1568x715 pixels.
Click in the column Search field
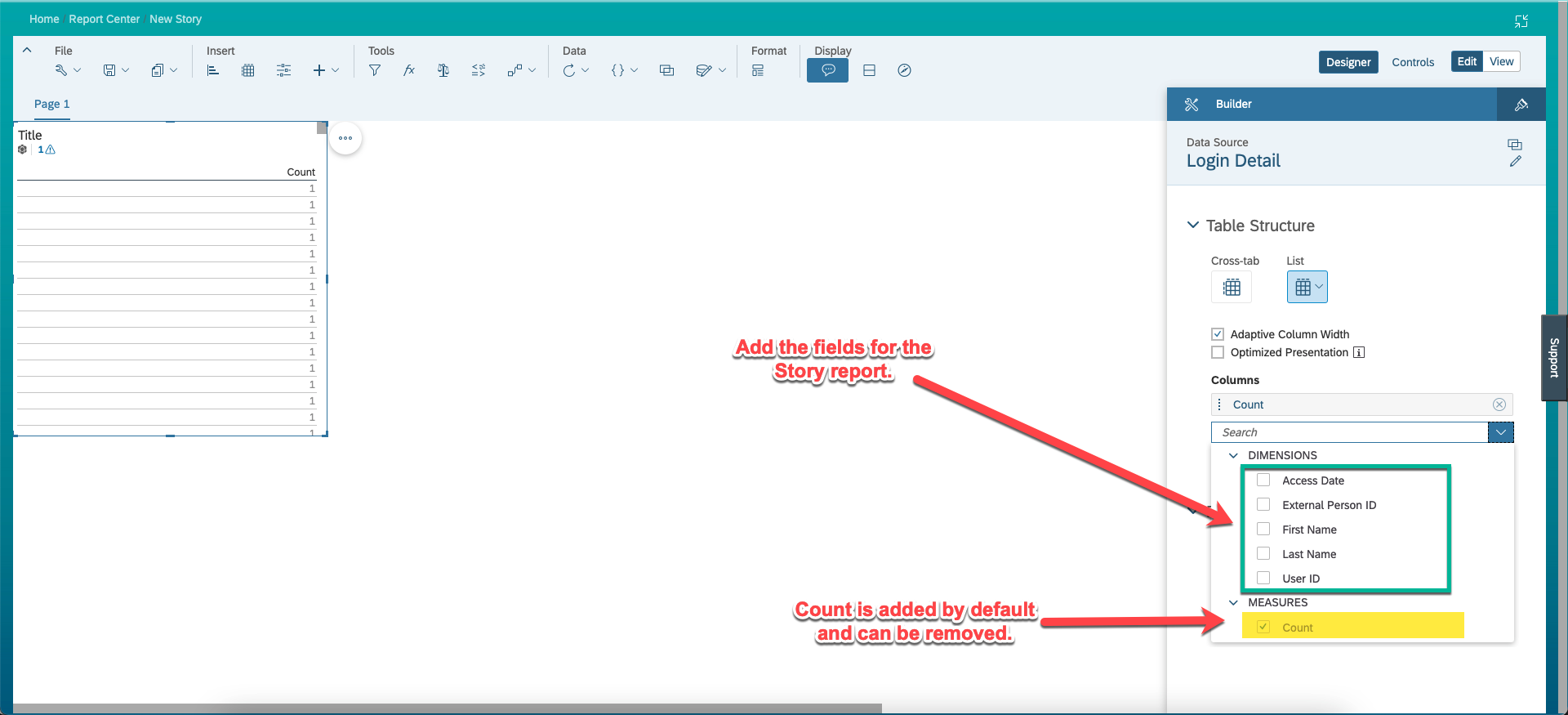point(1349,432)
